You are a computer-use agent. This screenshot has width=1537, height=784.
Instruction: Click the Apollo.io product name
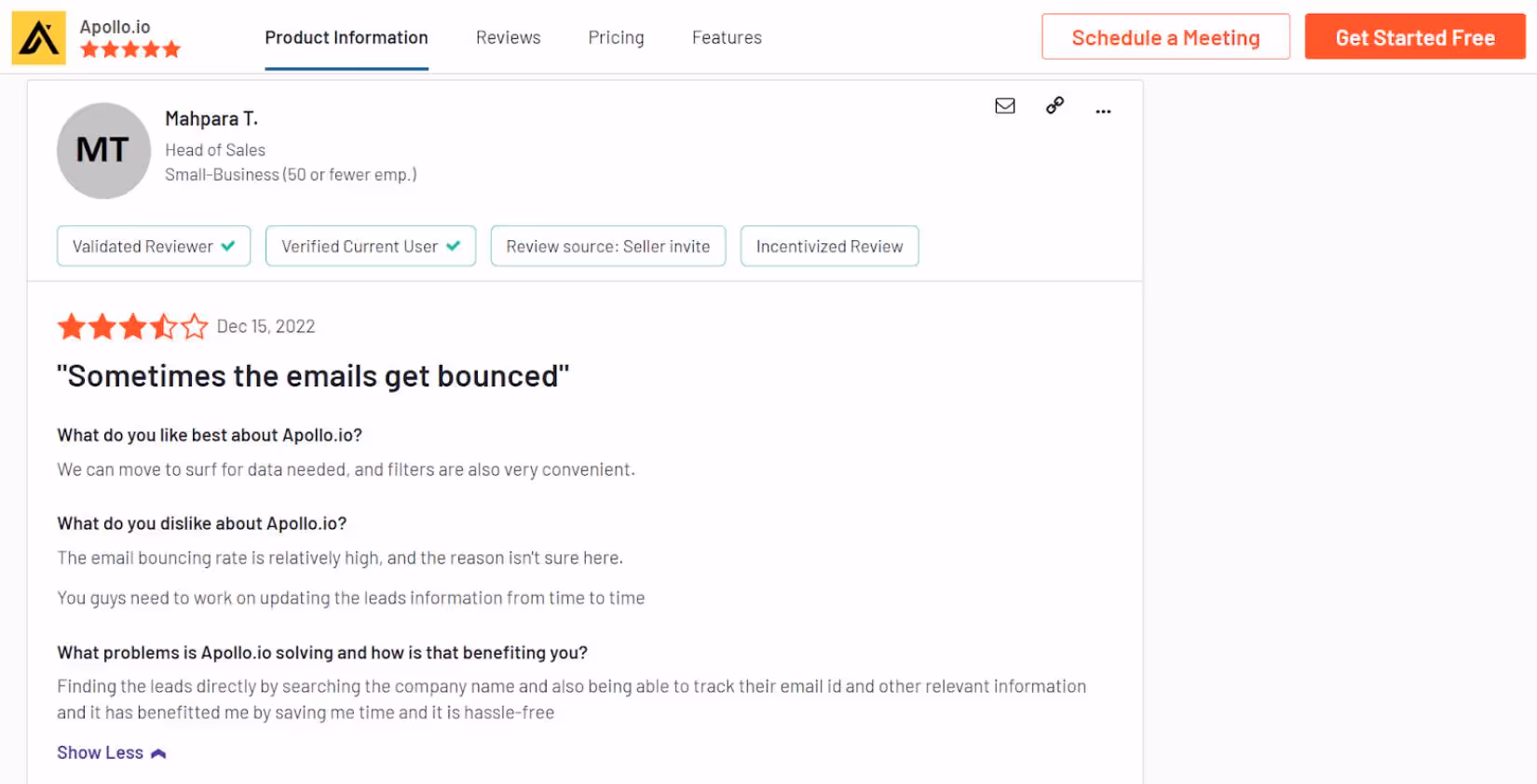click(x=115, y=27)
